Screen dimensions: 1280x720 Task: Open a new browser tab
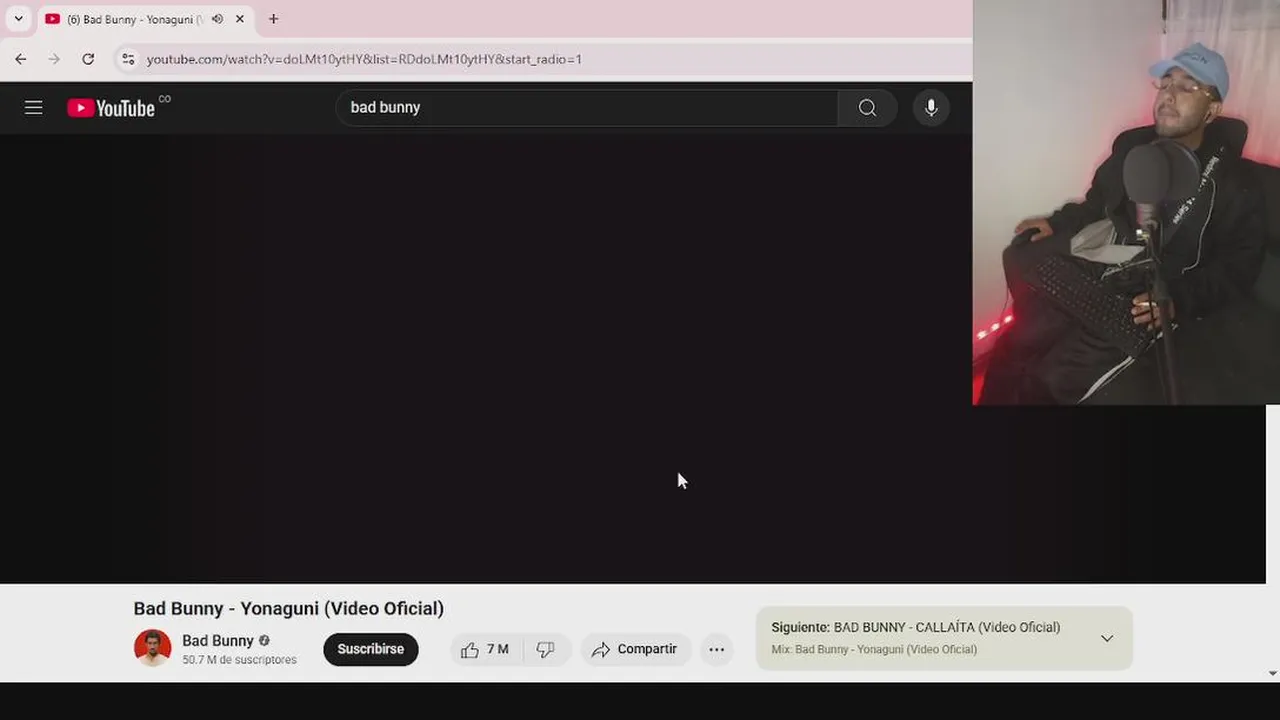[273, 19]
